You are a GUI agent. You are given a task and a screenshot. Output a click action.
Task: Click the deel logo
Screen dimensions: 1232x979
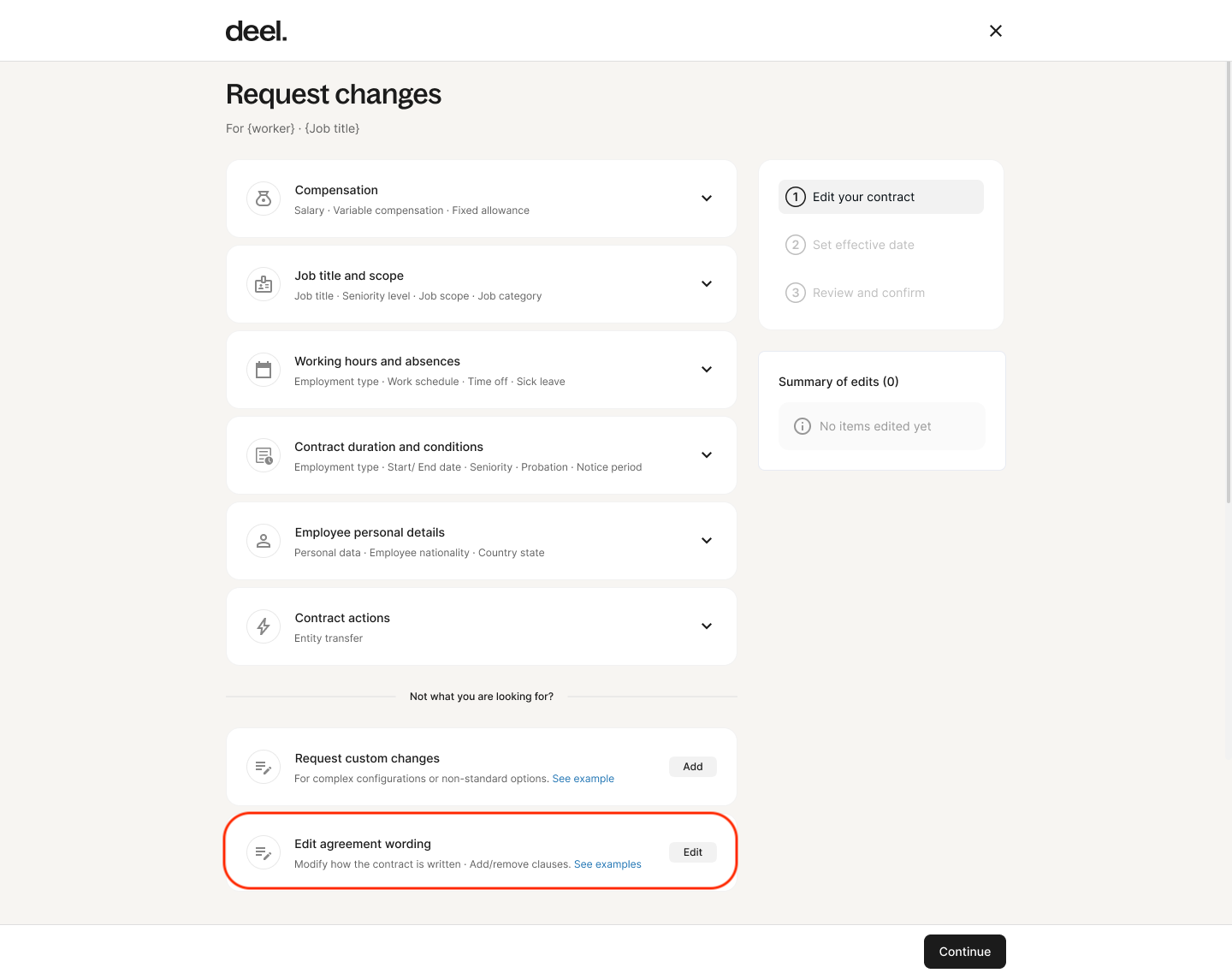pos(256,30)
